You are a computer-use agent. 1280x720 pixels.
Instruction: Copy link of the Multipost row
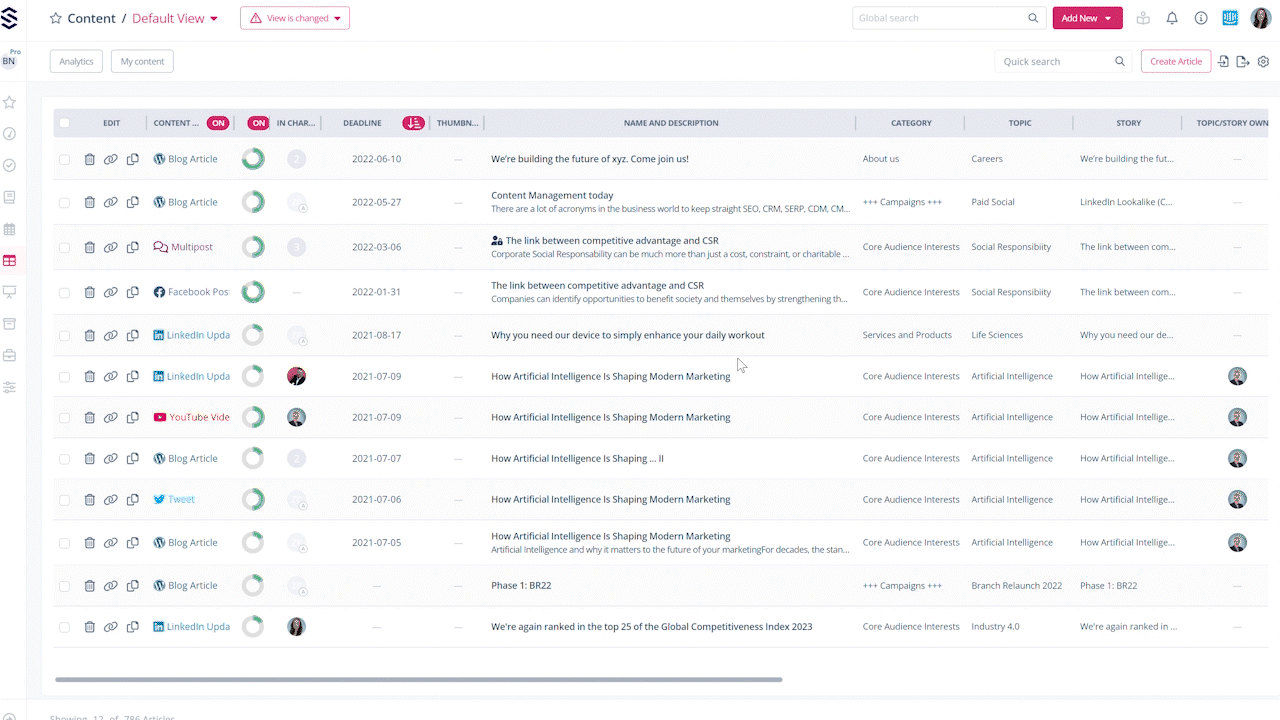111,247
